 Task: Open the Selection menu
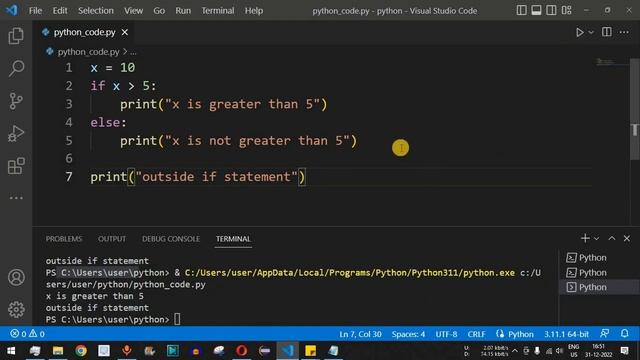(x=96, y=11)
